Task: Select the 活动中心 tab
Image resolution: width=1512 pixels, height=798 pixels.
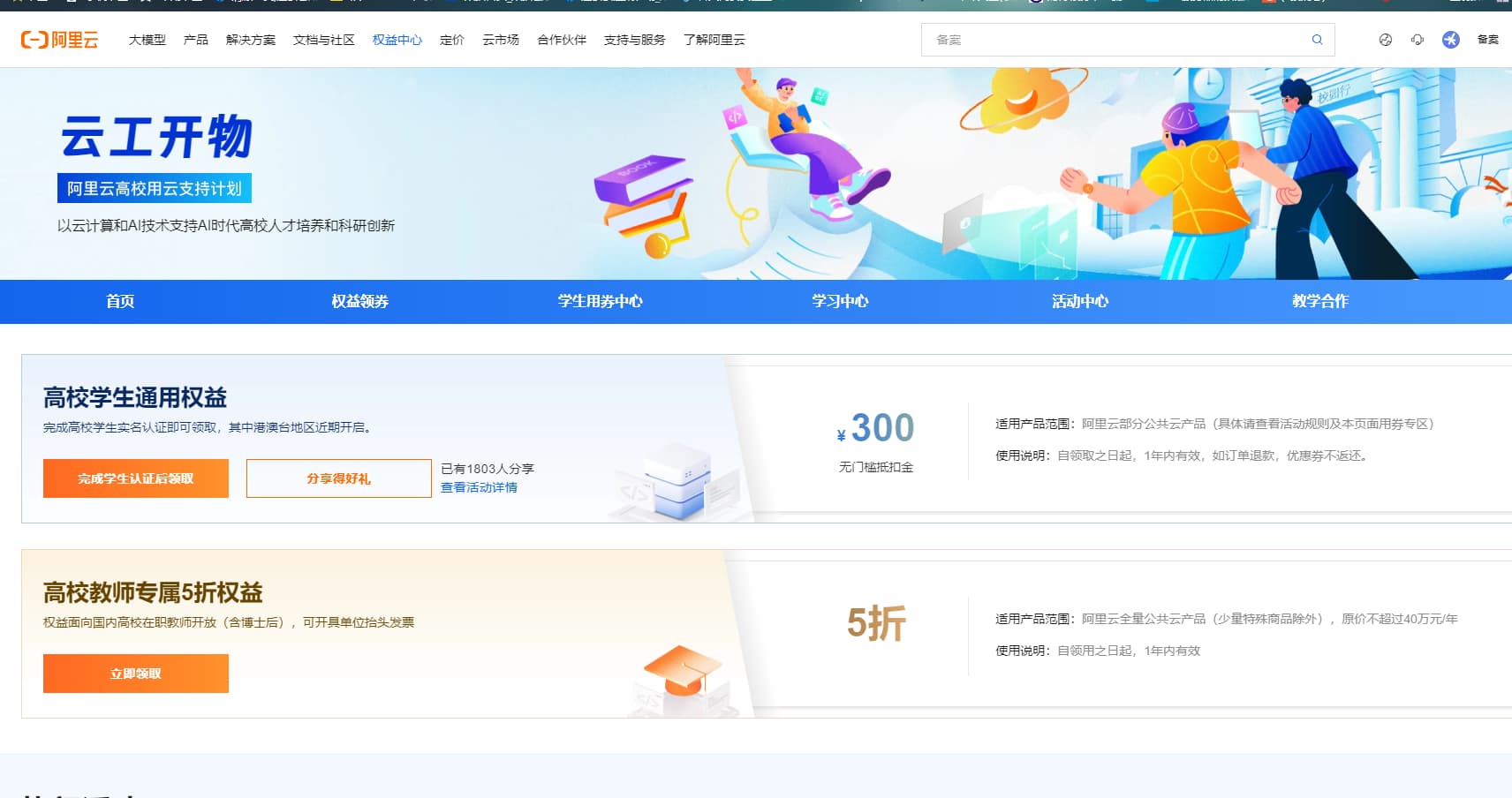Action: pyautogui.click(x=1080, y=301)
